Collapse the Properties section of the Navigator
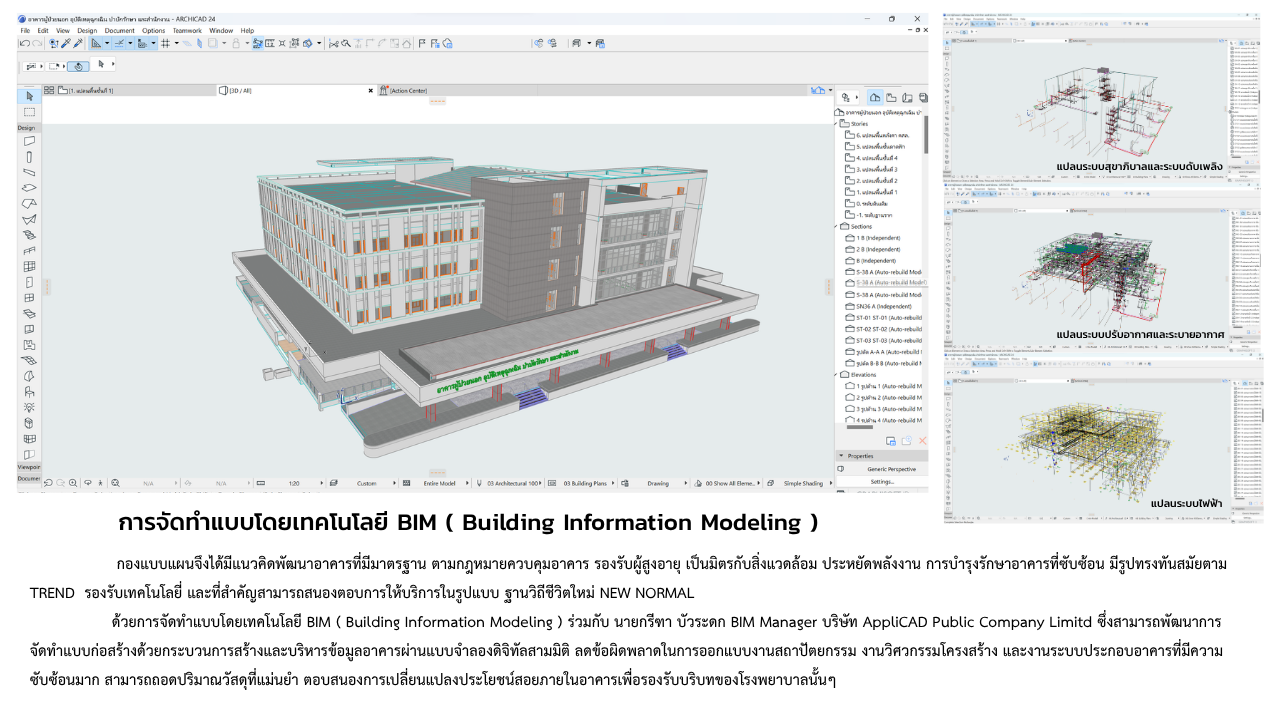The width and height of the screenshot is (1280, 720). pos(842,456)
